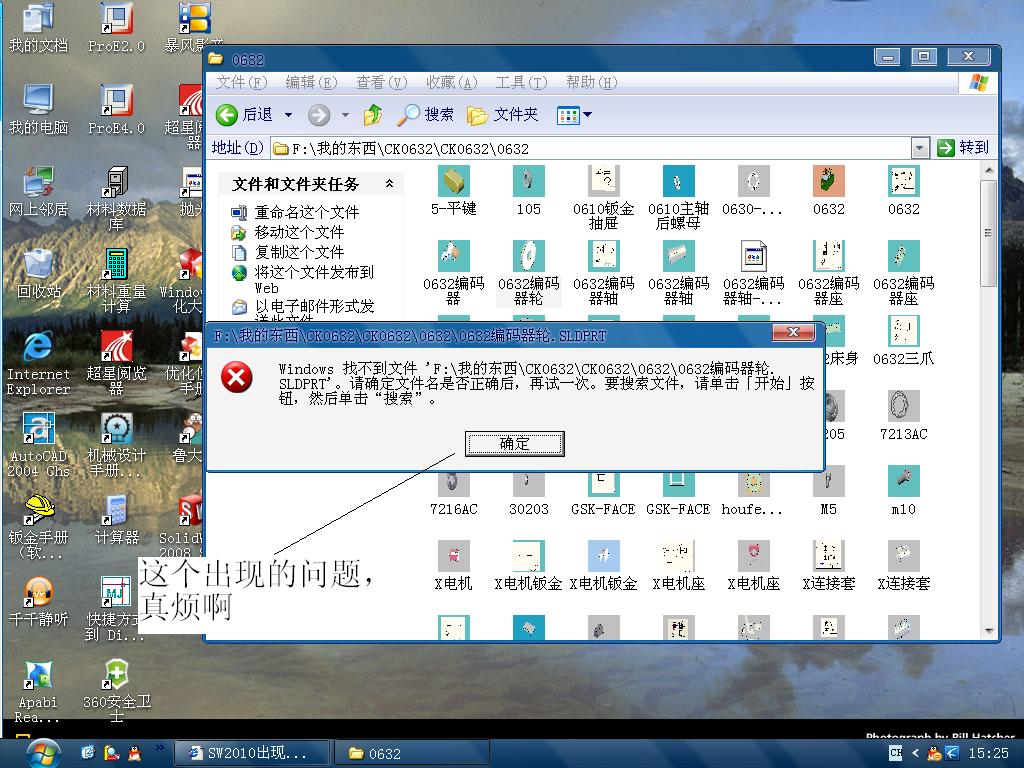Click 重命名这个文件 link
The height and width of the screenshot is (768, 1024).
(306, 212)
